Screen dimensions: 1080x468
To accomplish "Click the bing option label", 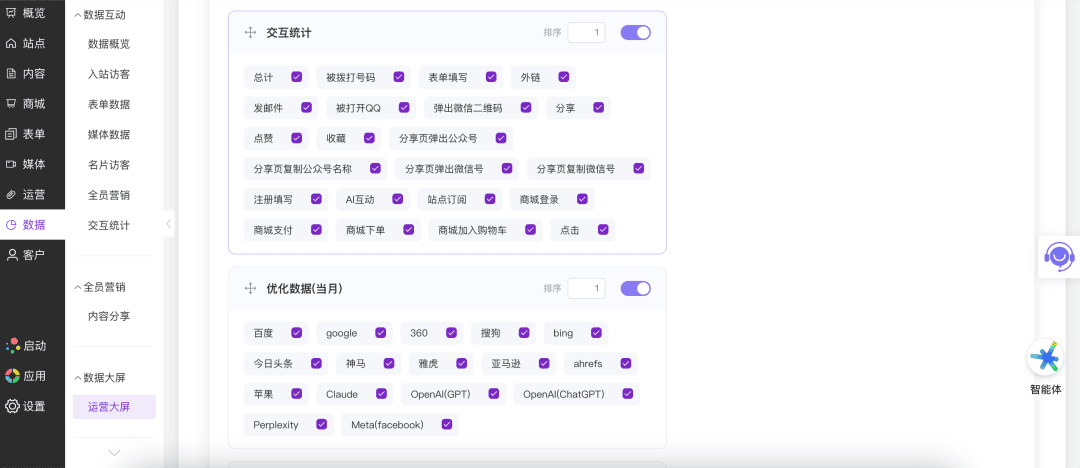I will [563, 334].
